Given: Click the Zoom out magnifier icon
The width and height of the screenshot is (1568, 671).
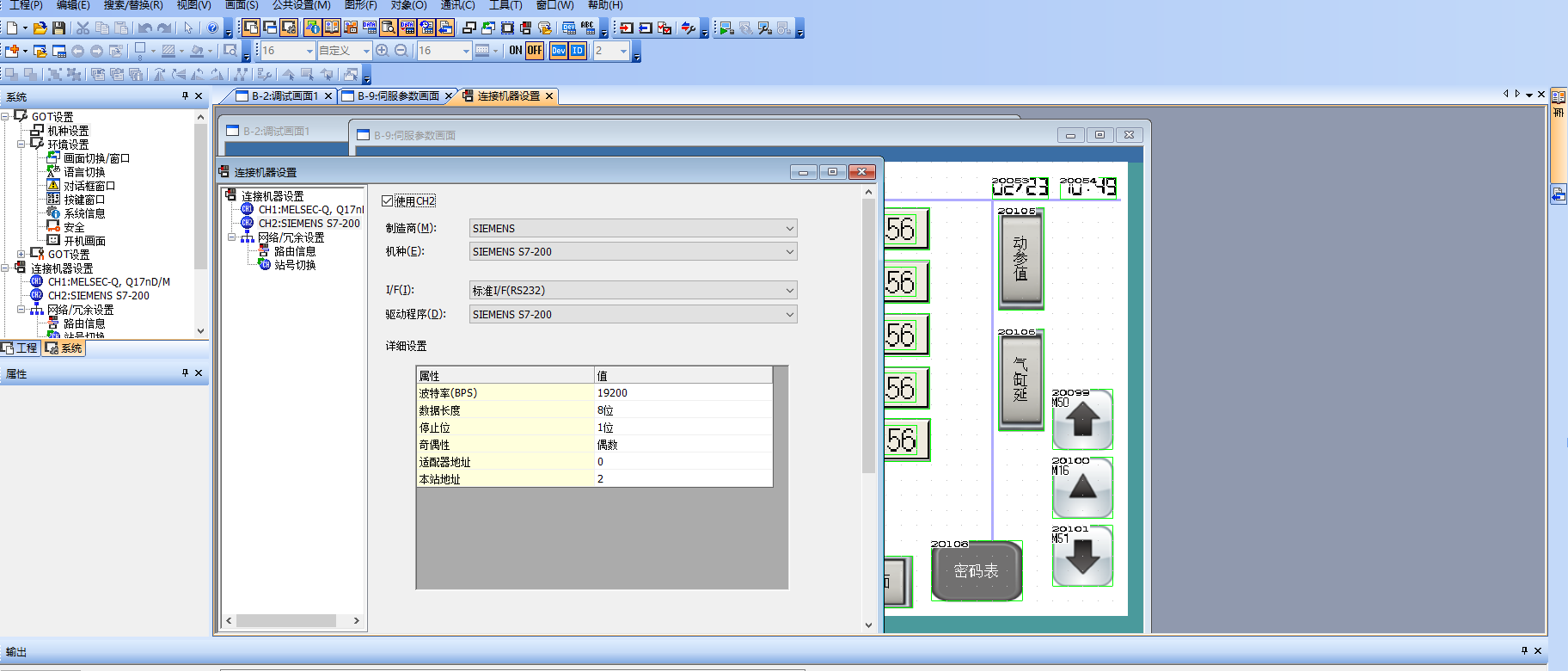Looking at the screenshot, I should point(401,50).
